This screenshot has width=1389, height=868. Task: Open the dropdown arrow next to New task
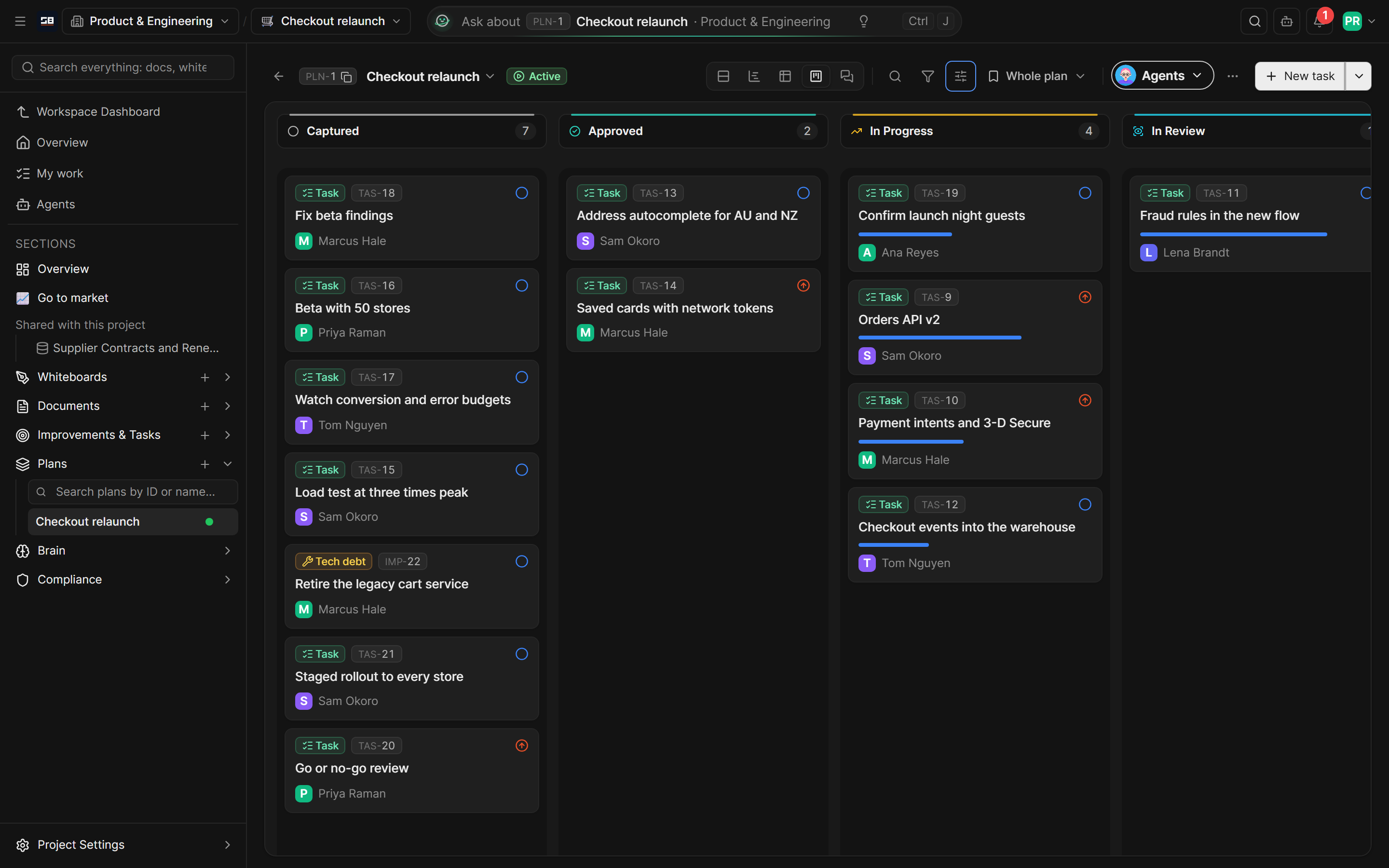(1359, 76)
